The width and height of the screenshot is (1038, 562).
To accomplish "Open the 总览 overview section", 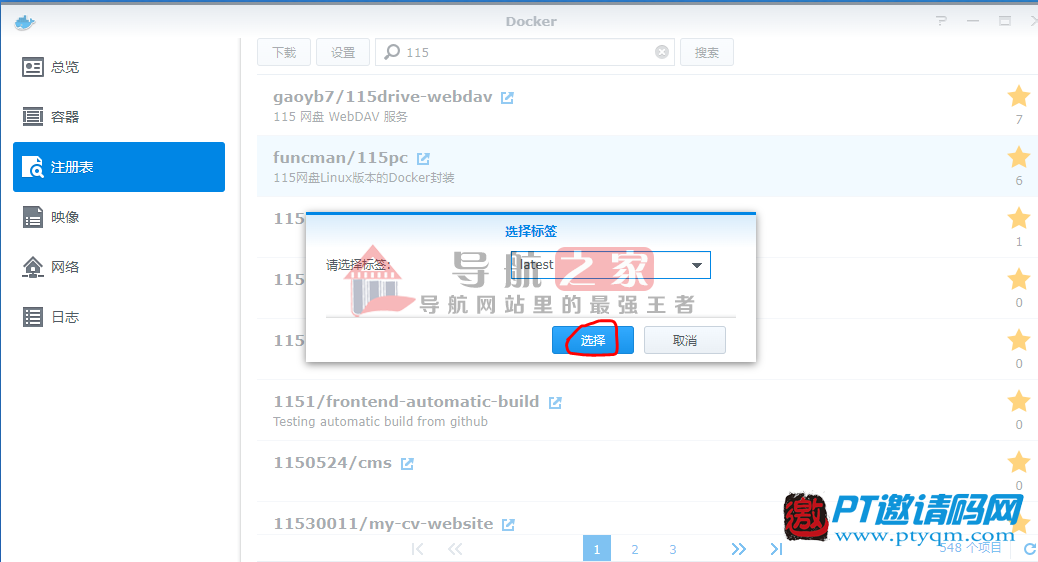I will 119,67.
